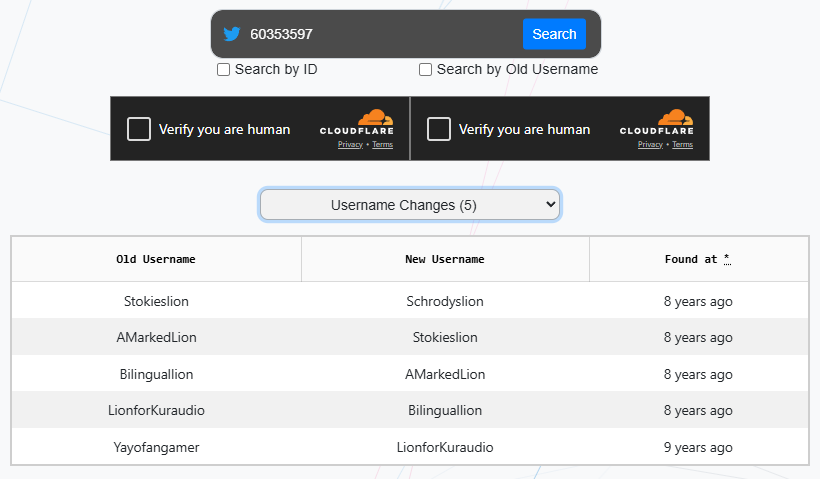Click the blue Search button

(554, 34)
